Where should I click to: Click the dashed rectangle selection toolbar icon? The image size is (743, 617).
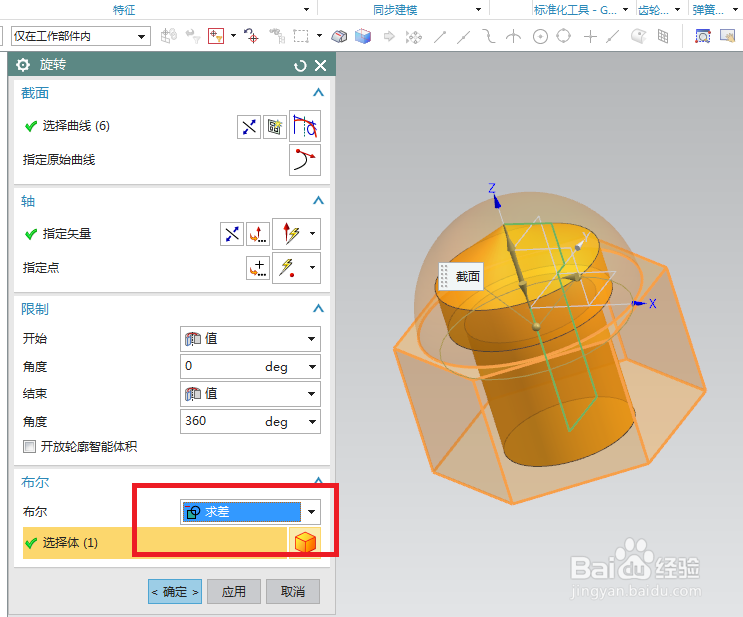pyautogui.click(x=301, y=36)
